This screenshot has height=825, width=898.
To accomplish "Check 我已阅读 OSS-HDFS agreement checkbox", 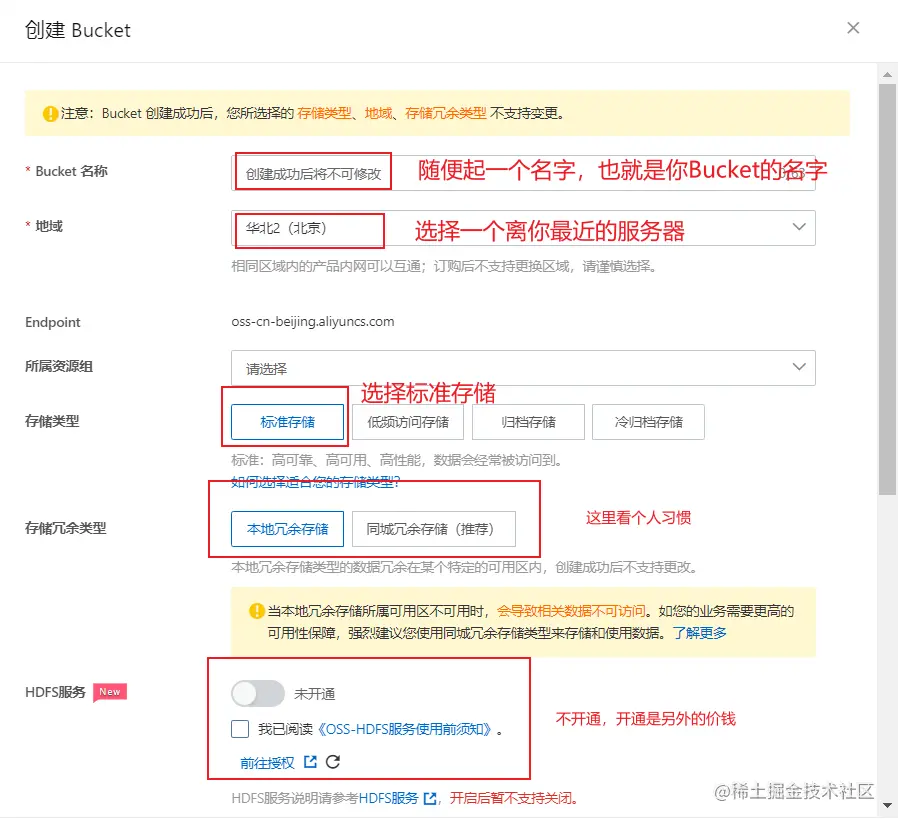I will [240, 729].
